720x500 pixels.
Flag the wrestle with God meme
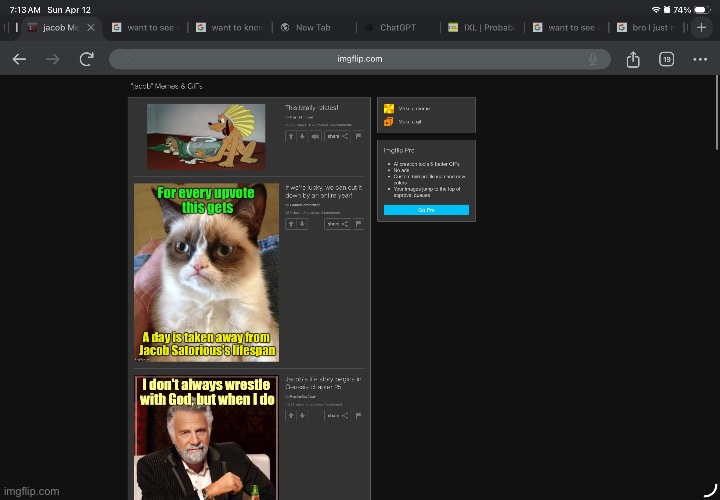click(x=359, y=416)
